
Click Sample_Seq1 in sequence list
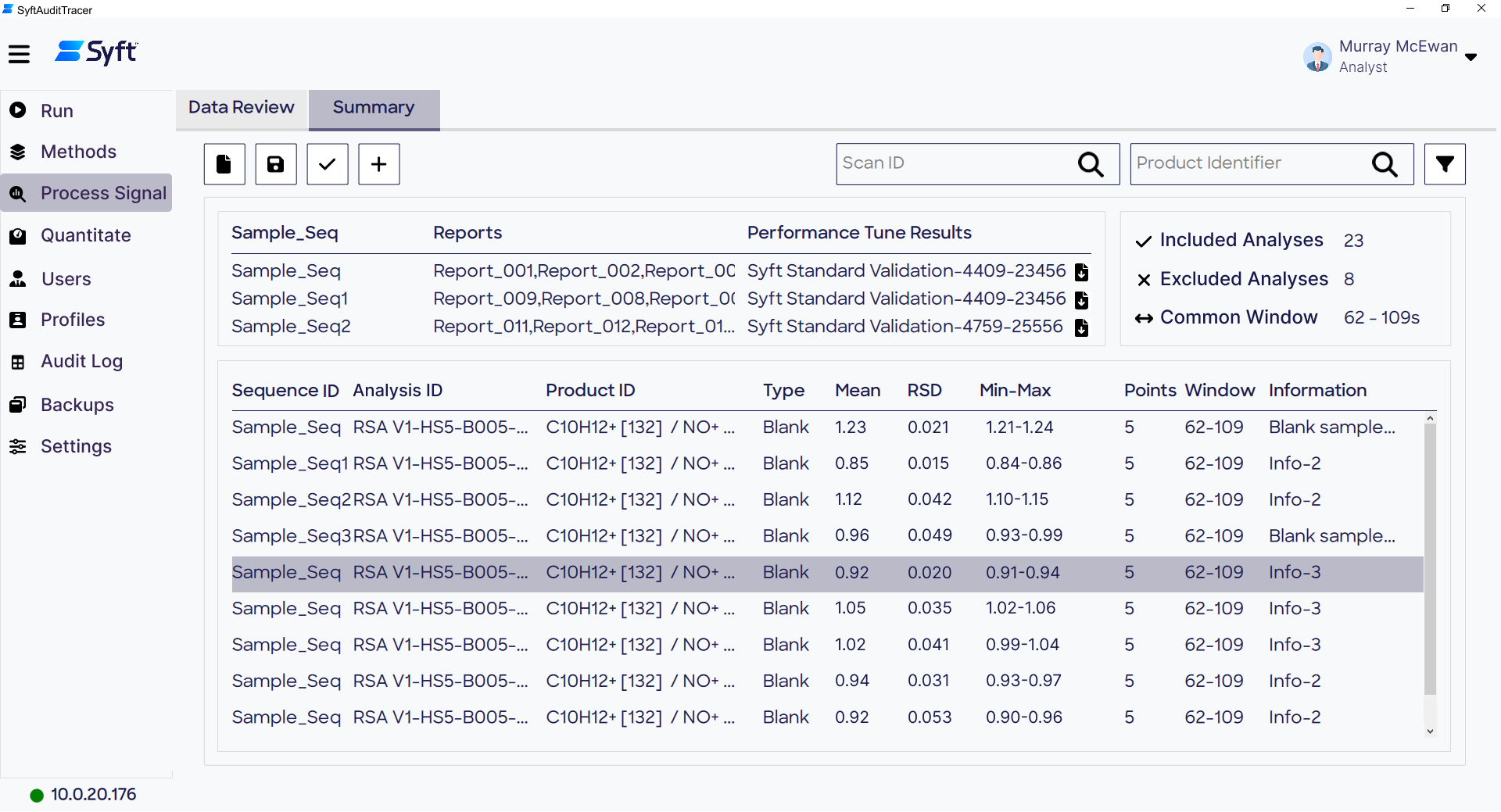(x=289, y=299)
